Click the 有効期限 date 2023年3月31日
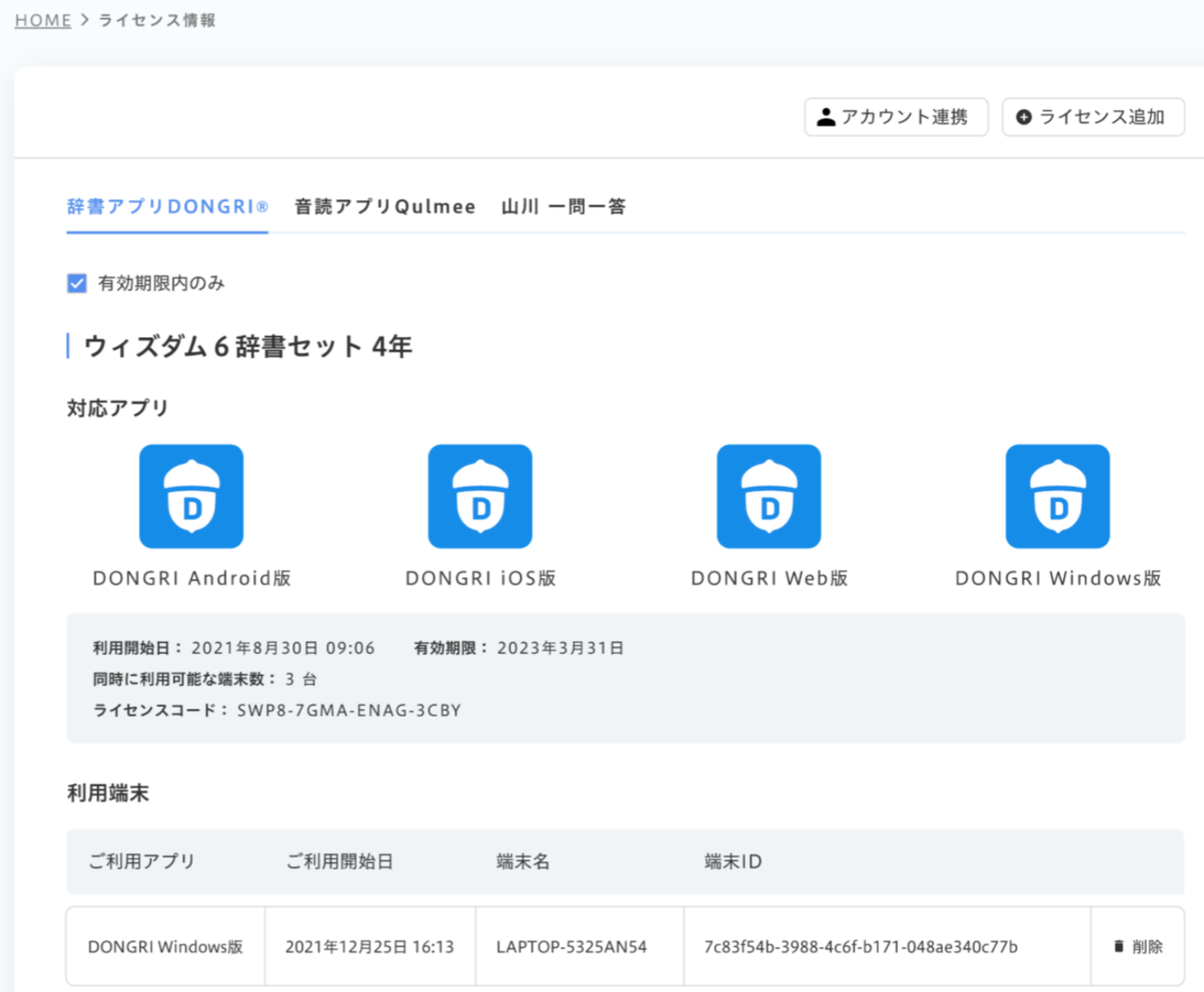 click(560, 648)
